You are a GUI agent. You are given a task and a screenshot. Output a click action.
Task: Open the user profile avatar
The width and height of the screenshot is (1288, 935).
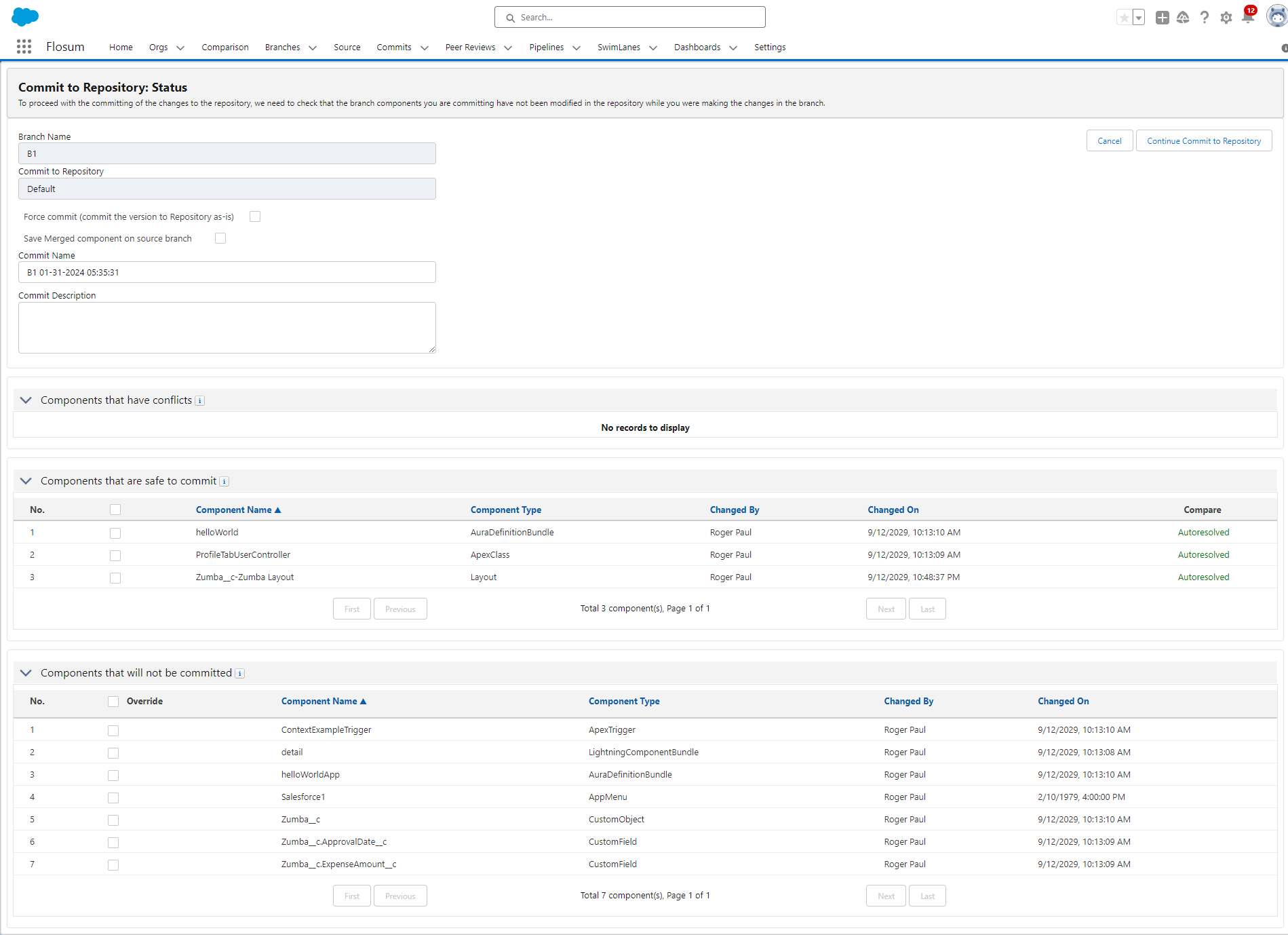tap(1276, 16)
